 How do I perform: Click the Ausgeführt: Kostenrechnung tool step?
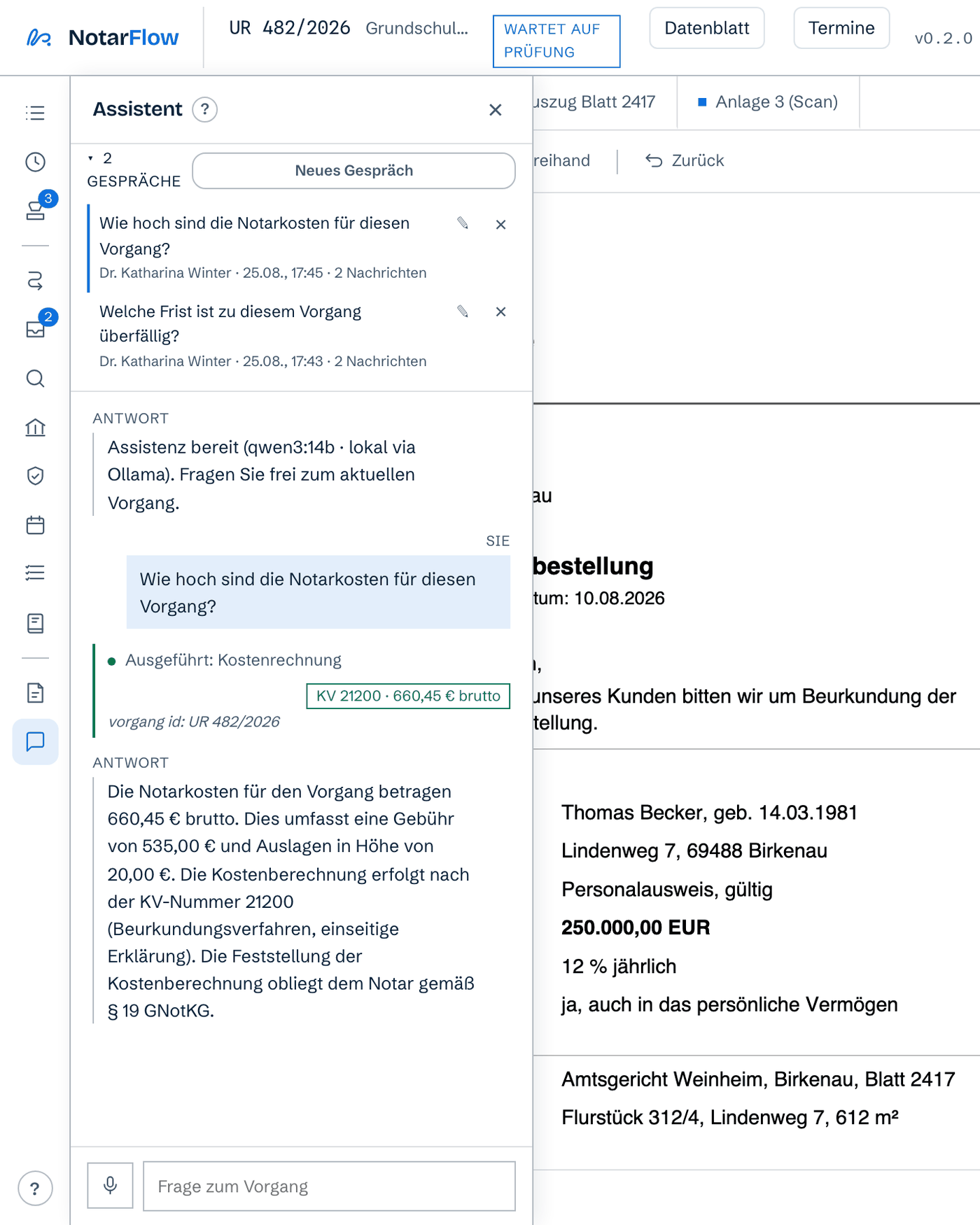(233, 660)
